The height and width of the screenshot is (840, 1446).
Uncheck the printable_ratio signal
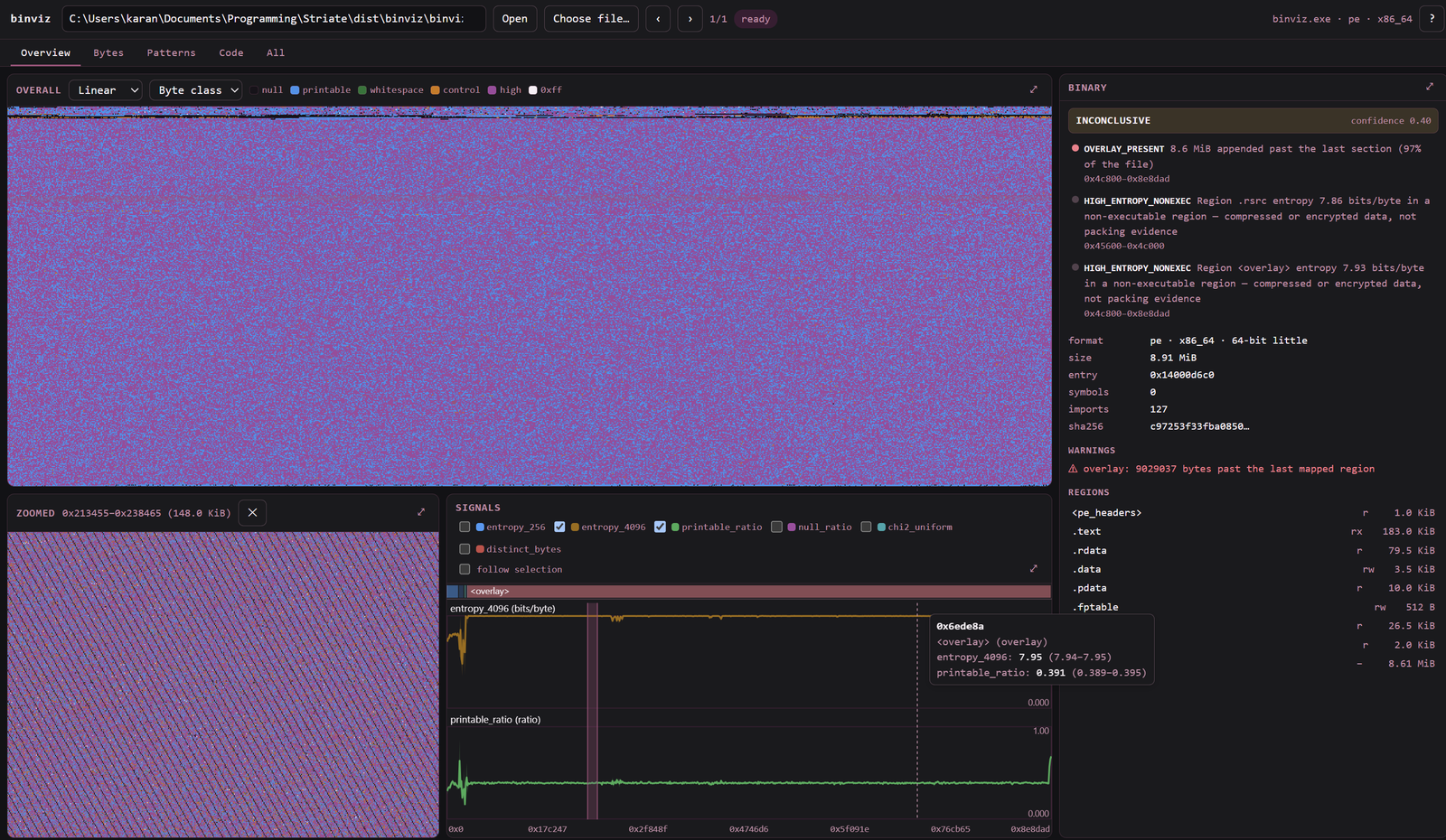click(x=660, y=527)
